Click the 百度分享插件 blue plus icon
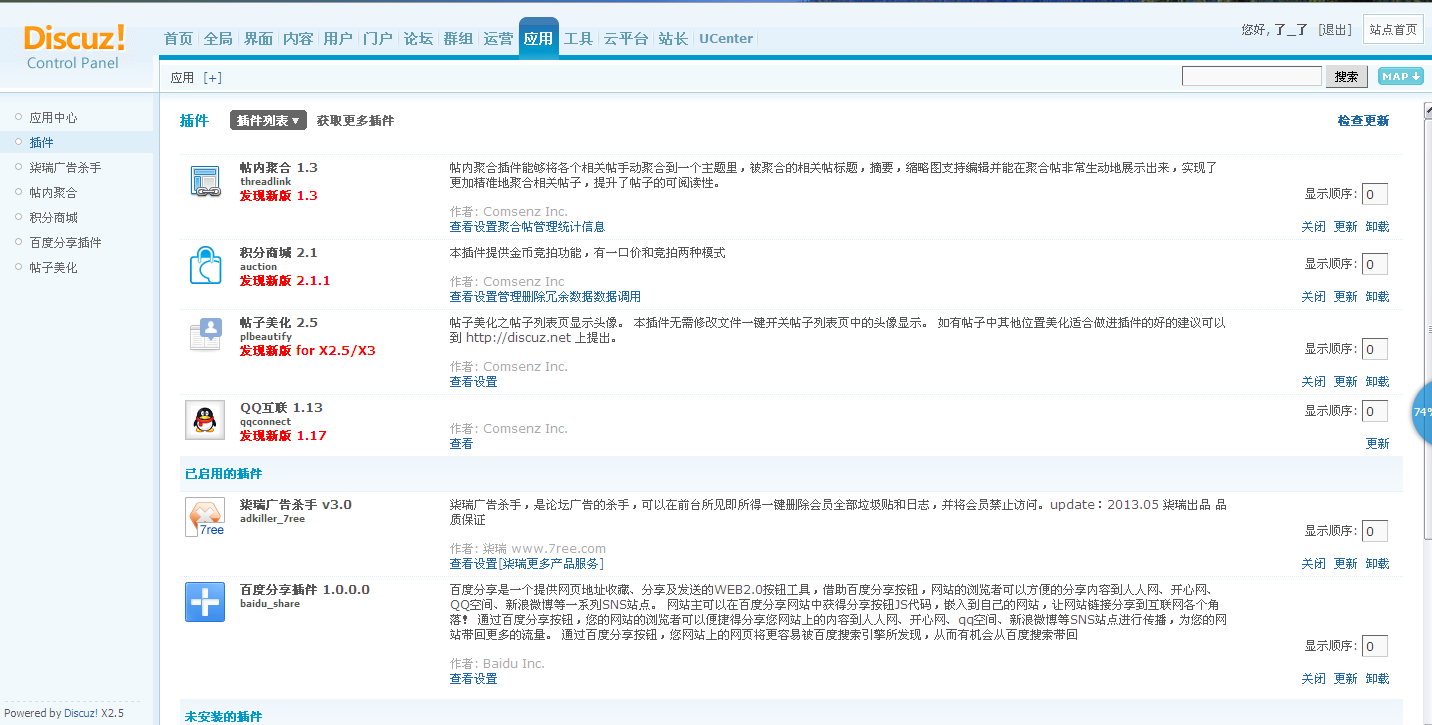The image size is (1432, 725). 205,602
